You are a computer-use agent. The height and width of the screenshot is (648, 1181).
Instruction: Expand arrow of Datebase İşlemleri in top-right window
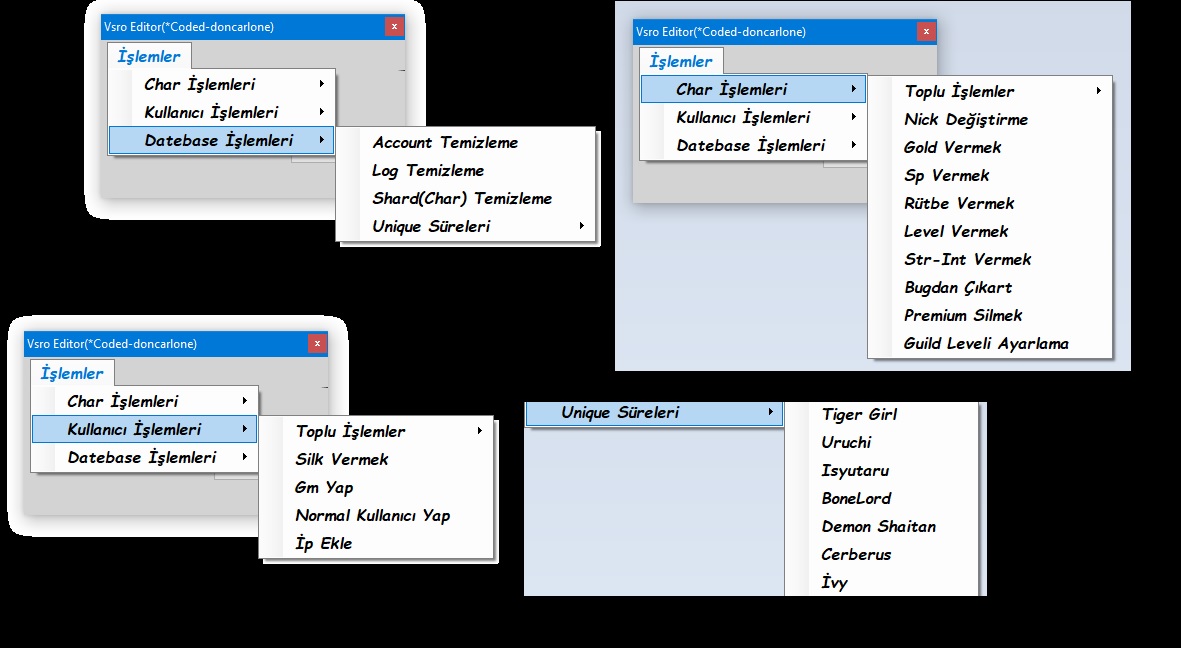point(853,145)
